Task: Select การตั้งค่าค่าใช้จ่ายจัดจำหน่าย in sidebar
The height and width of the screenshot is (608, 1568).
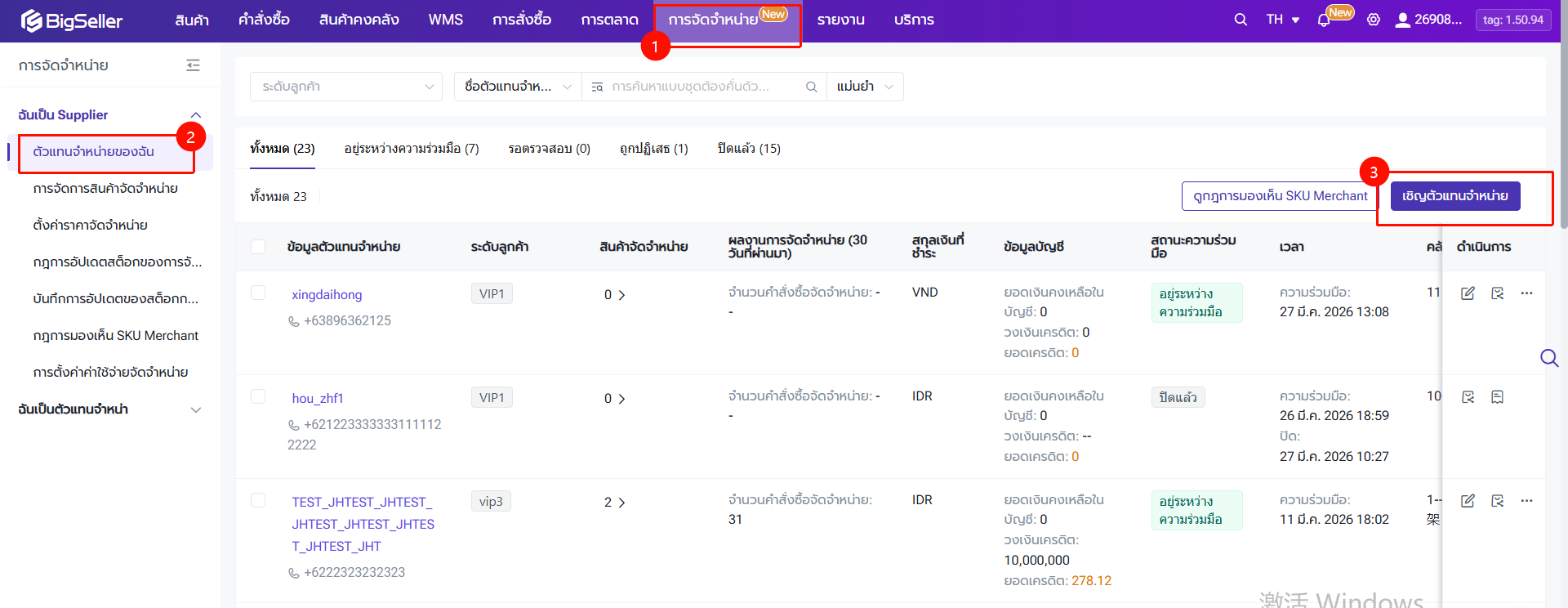Action: coord(110,373)
